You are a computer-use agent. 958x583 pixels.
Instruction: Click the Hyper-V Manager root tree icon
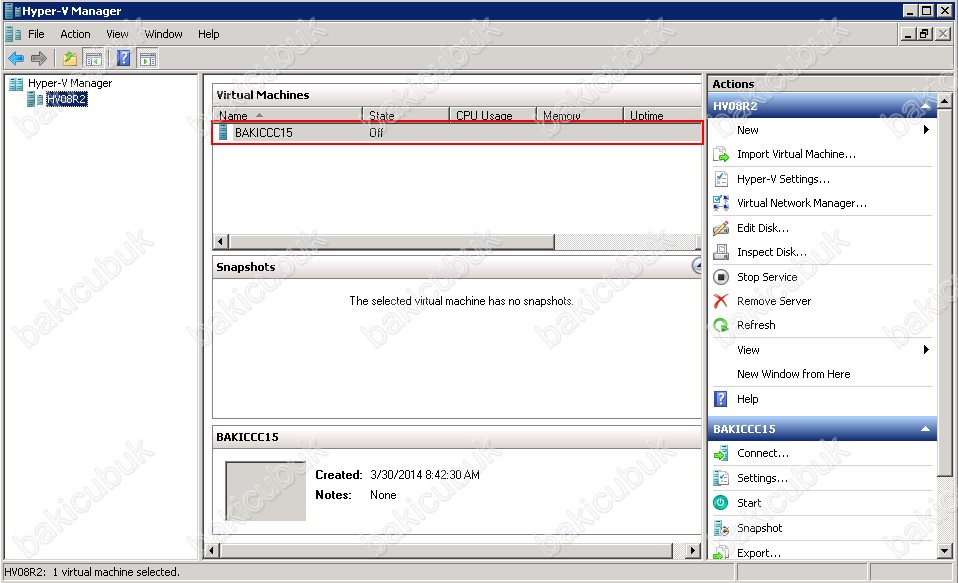[x=16, y=84]
